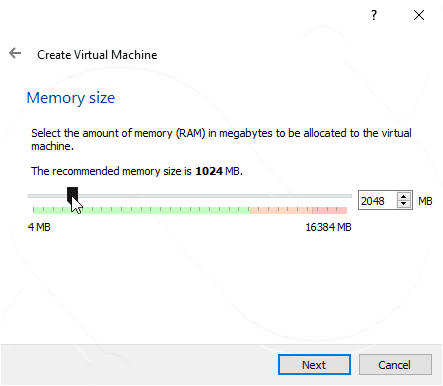The height and width of the screenshot is (386, 443).
Task: Click the 2048 memory value field
Action: coord(378,201)
